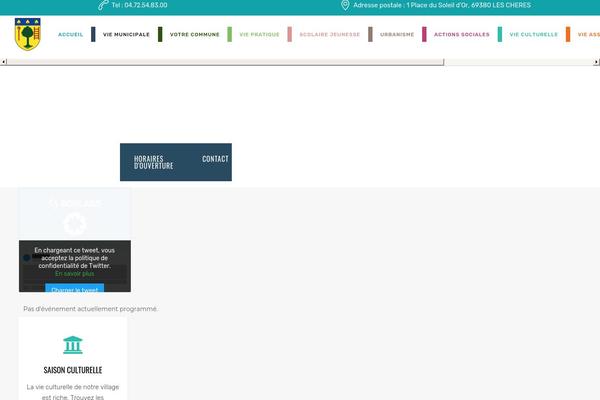Click the left arrow of horizontal scrollbar
Image resolution: width=600 pixels, height=400 pixels.
click(3, 62)
